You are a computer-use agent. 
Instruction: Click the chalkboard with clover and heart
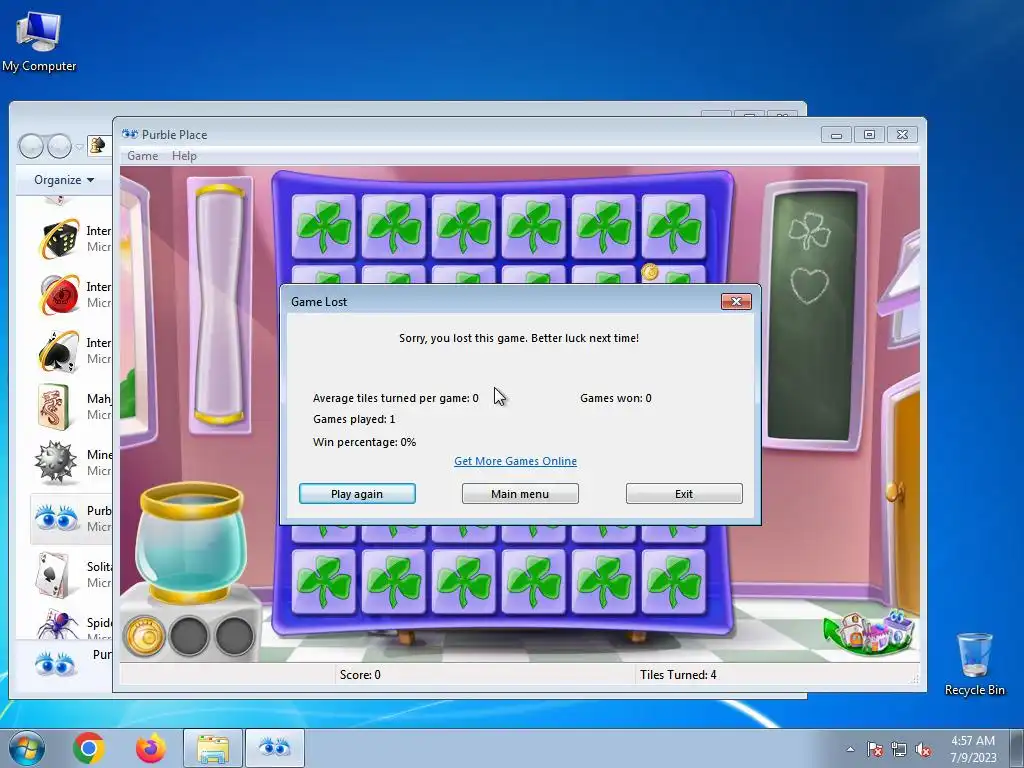pos(811,315)
